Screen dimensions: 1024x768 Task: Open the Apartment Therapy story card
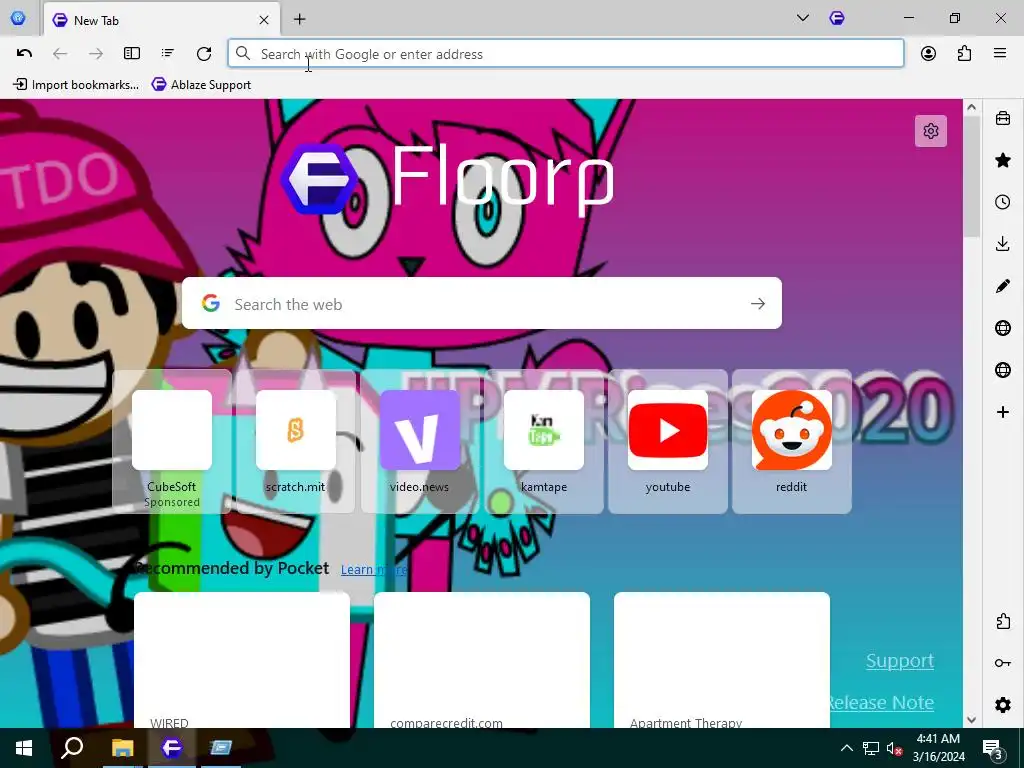click(x=722, y=660)
